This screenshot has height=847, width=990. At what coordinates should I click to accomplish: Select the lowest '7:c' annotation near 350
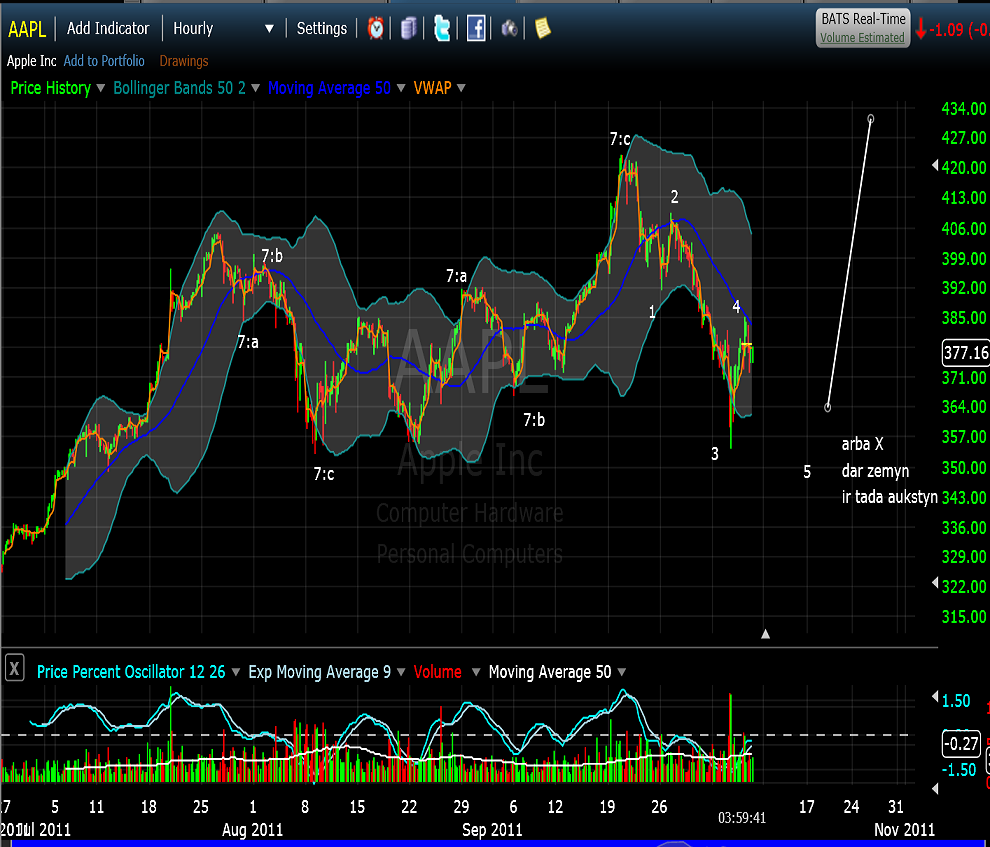coord(324,474)
